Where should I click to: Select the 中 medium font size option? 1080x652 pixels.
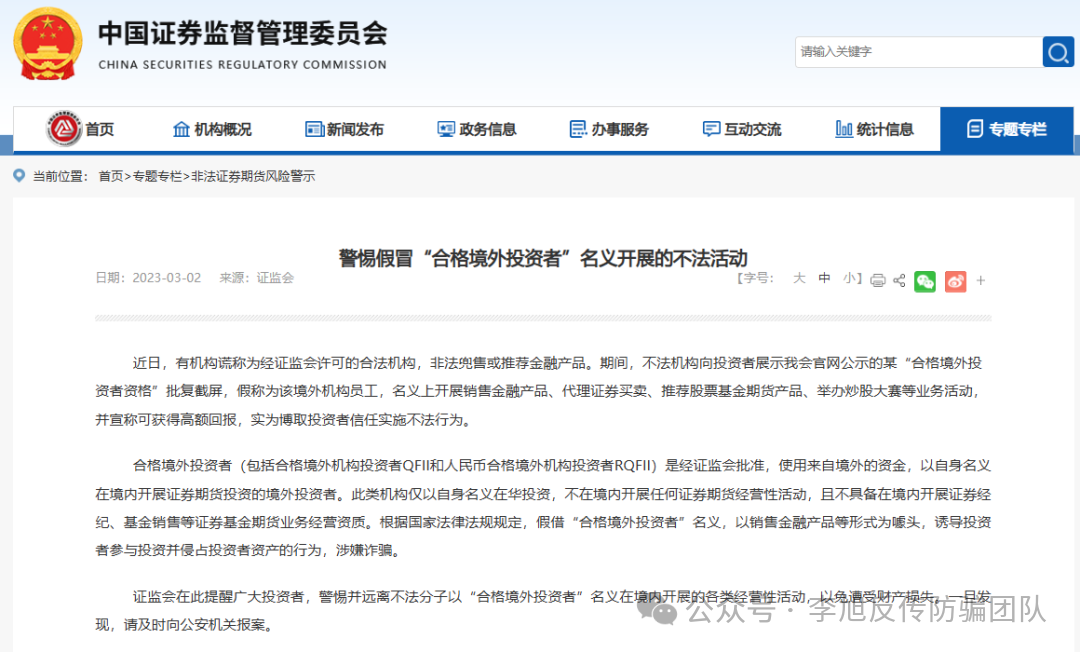point(824,278)
